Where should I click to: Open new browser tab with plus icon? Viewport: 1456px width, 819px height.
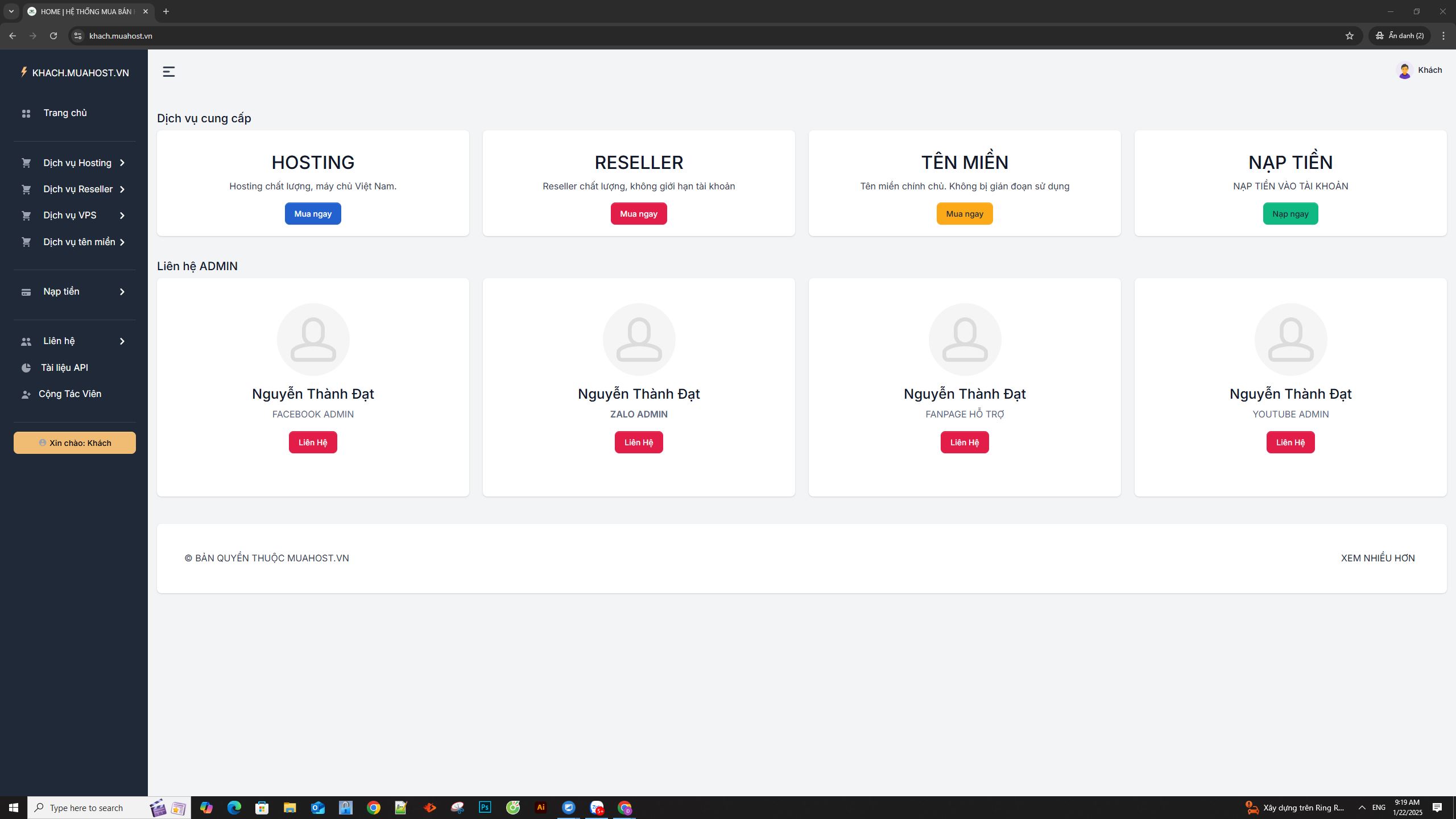[166, 11]
